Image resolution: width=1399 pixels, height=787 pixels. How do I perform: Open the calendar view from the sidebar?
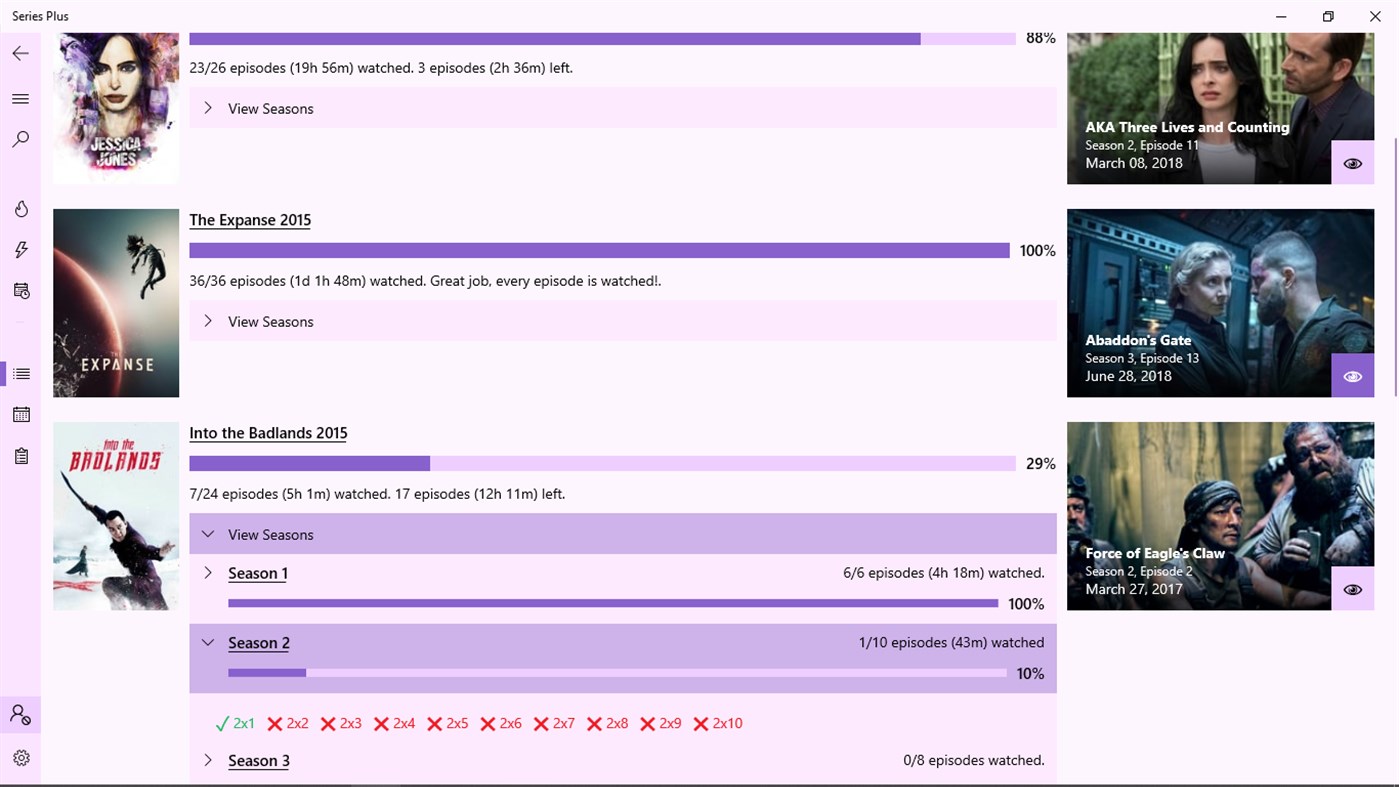(20, 414)
